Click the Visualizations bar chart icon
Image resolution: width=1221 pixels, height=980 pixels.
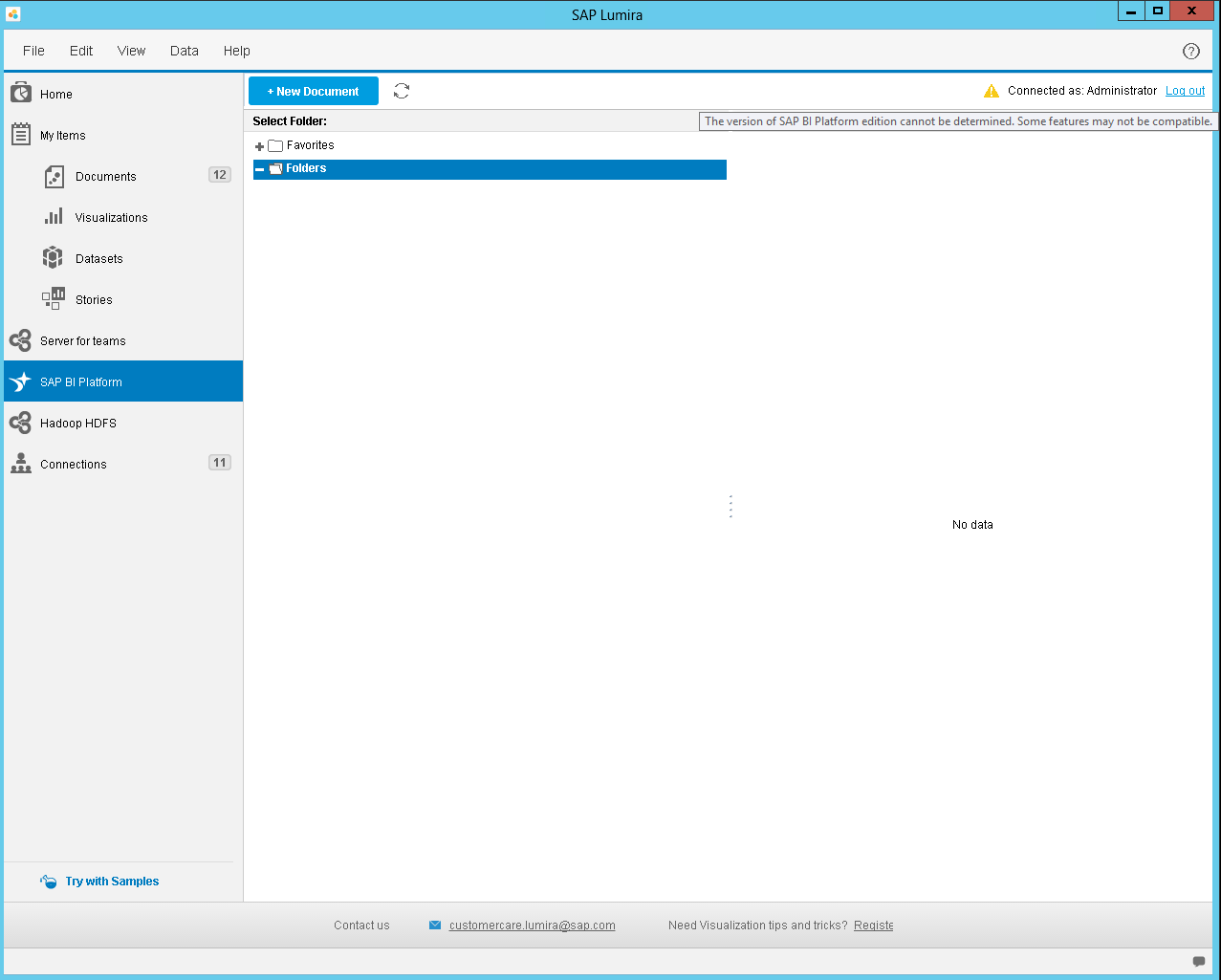click(x=54, y=216)
